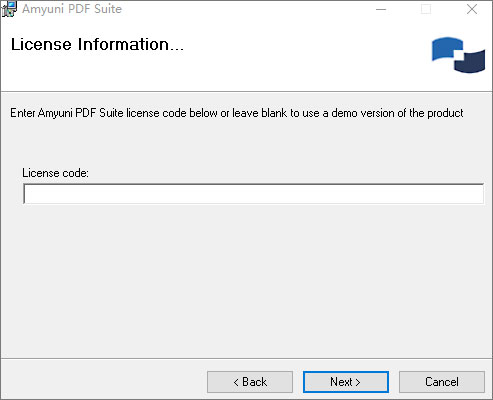The height and width of the screenshot is (400, 493).
Task: Click the left chevron on Back button
Action: coord(236,382)
